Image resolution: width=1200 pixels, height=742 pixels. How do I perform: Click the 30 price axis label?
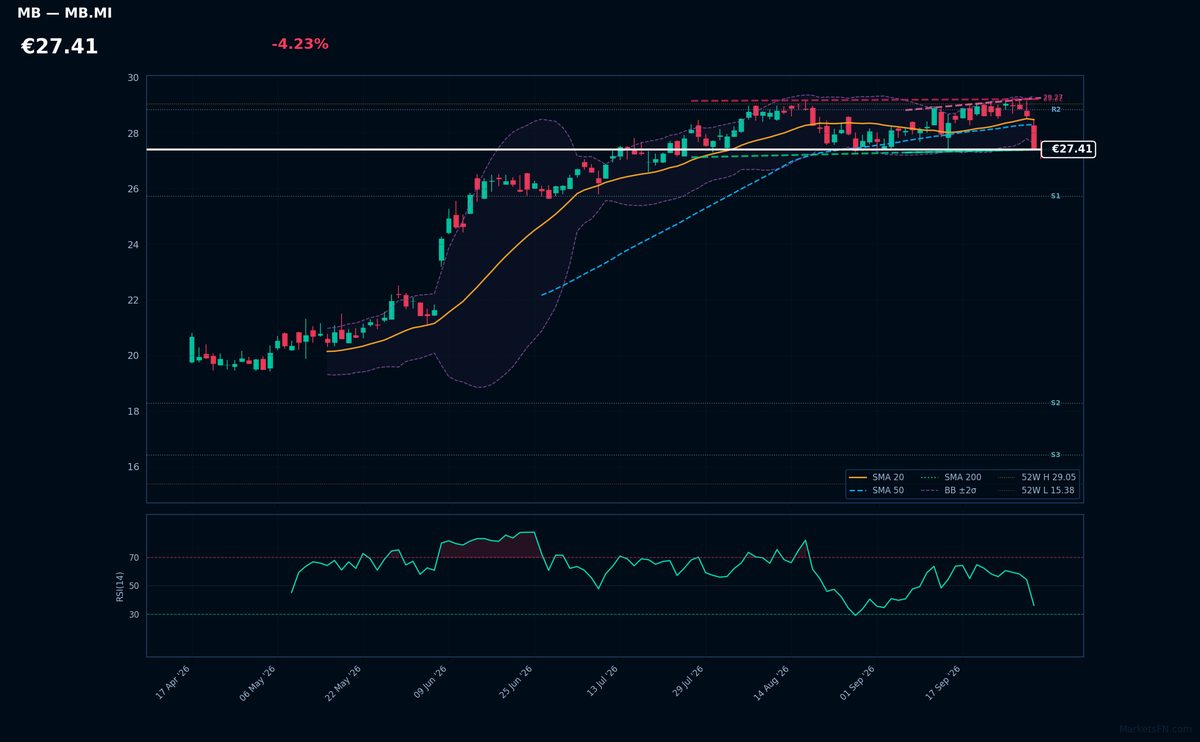tap(133, 78)
